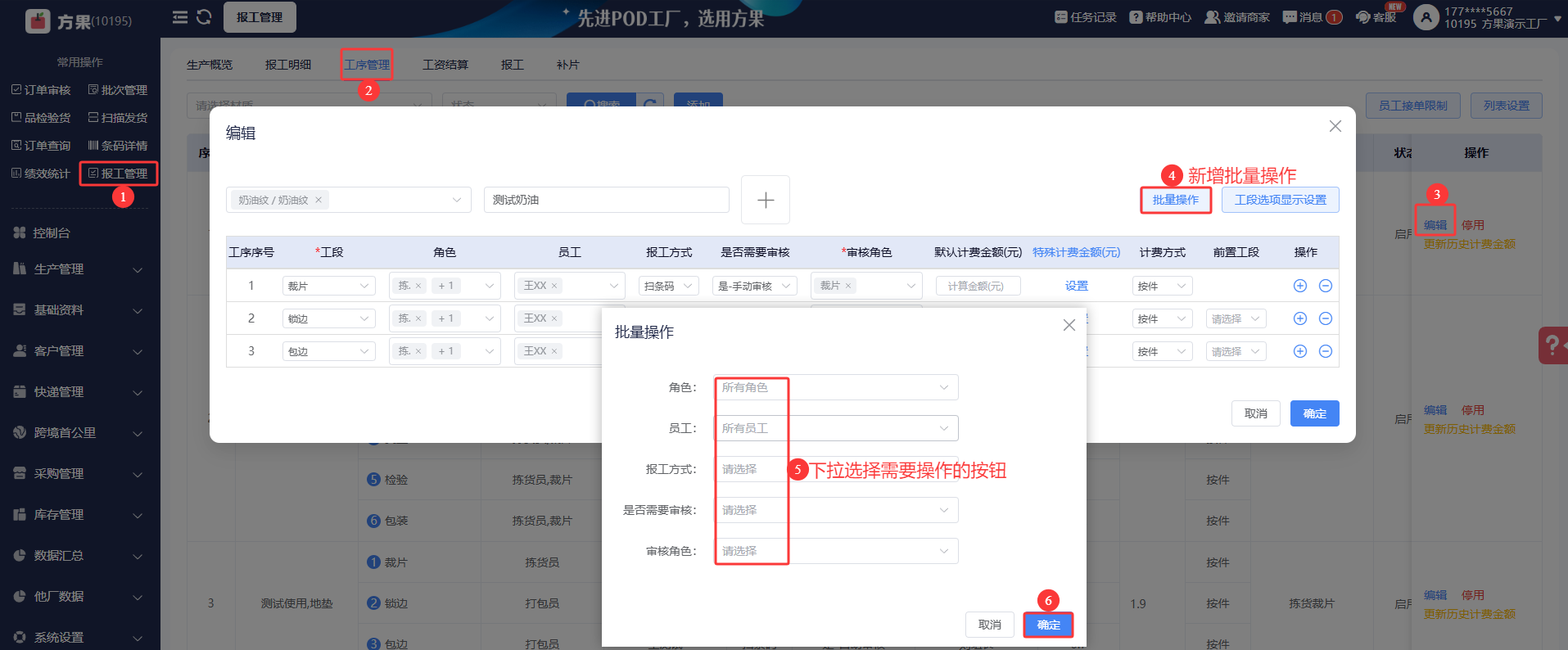Click 邀请商家 invite merchant in header
This screenshot has height=650, width=1568.
coord(1237,17)
